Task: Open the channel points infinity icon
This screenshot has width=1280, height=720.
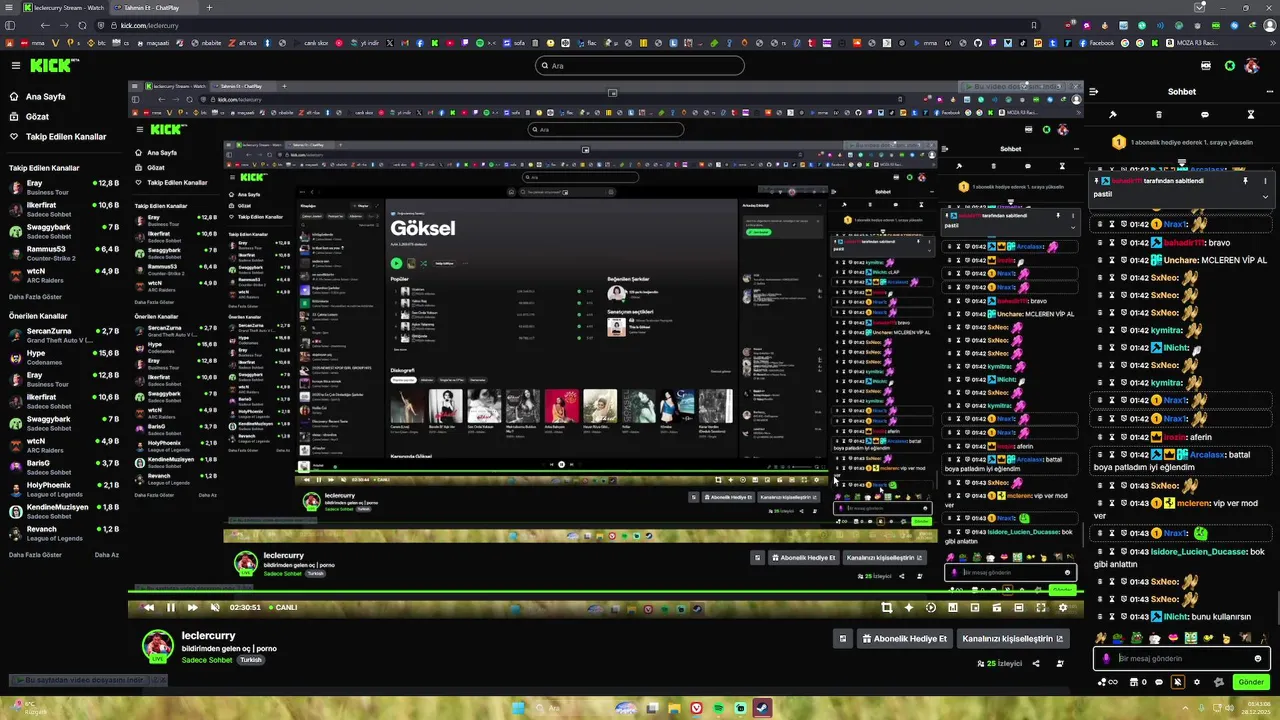Action: tap(1108, 682)
